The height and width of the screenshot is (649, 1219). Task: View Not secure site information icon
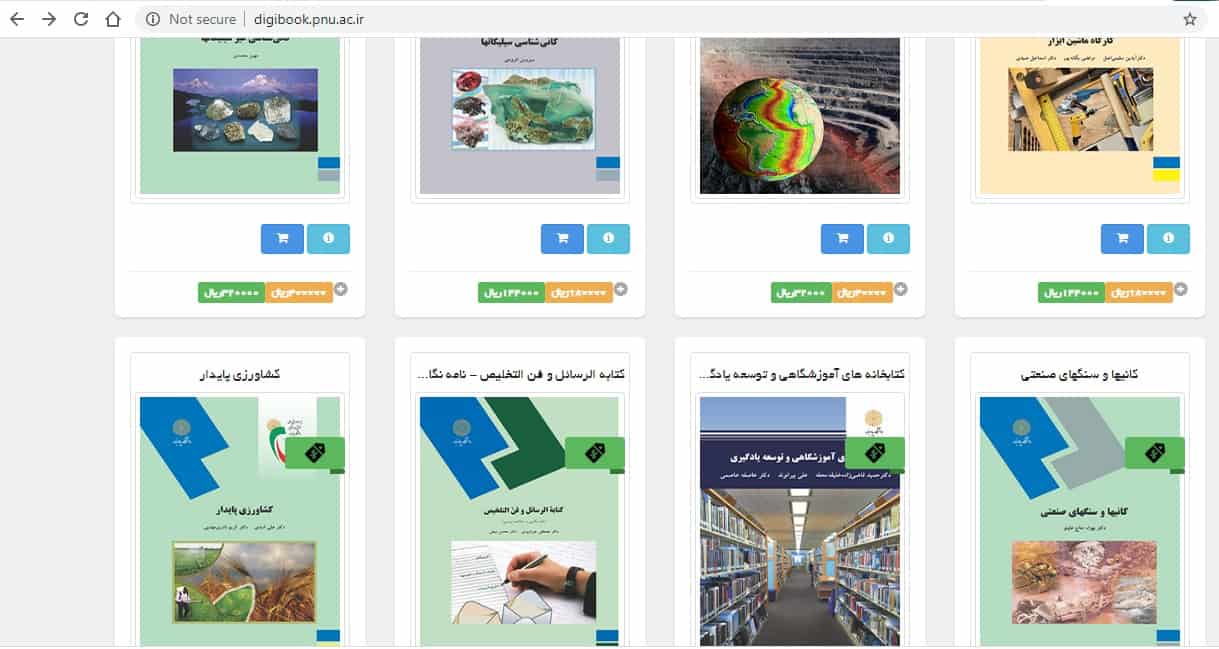(152, 19)
